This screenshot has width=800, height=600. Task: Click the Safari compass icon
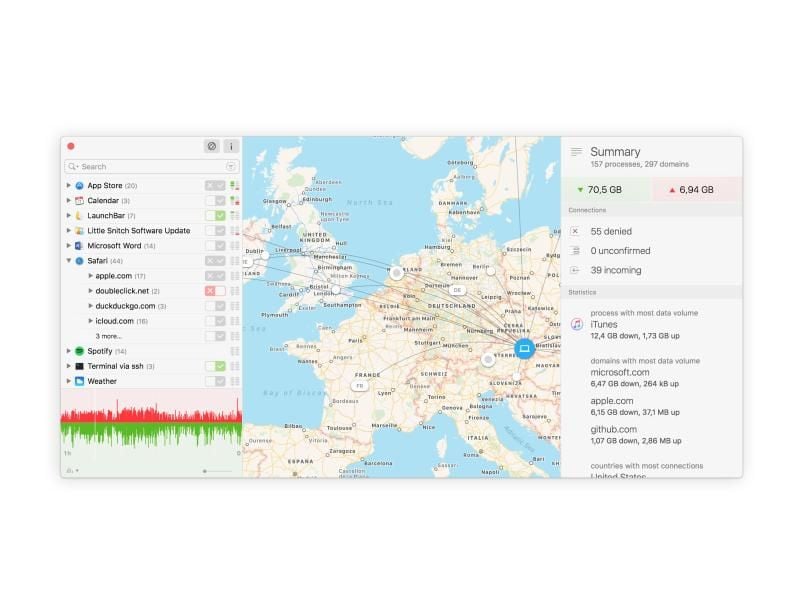80,261
